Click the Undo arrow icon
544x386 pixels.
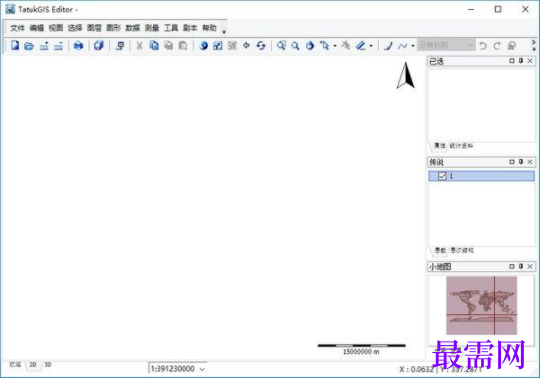point(483,45)
